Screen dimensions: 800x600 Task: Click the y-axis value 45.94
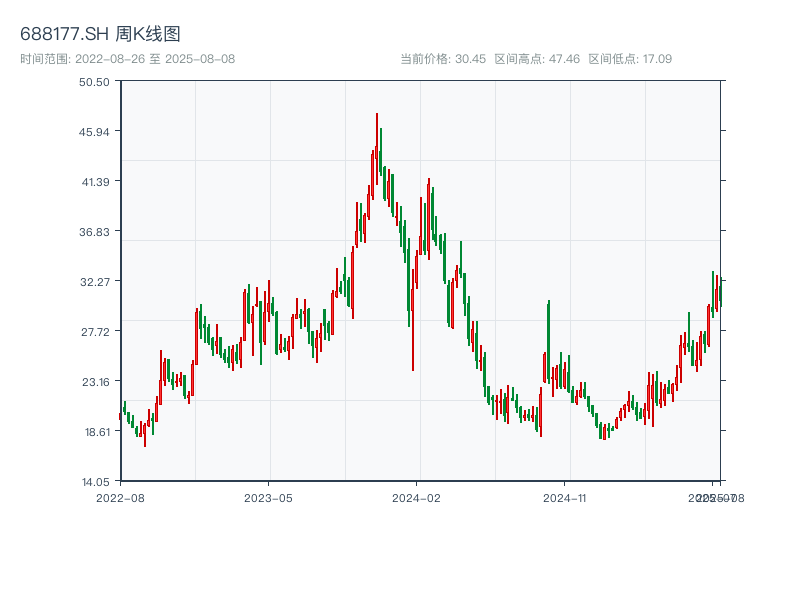(x=94, y=132)
